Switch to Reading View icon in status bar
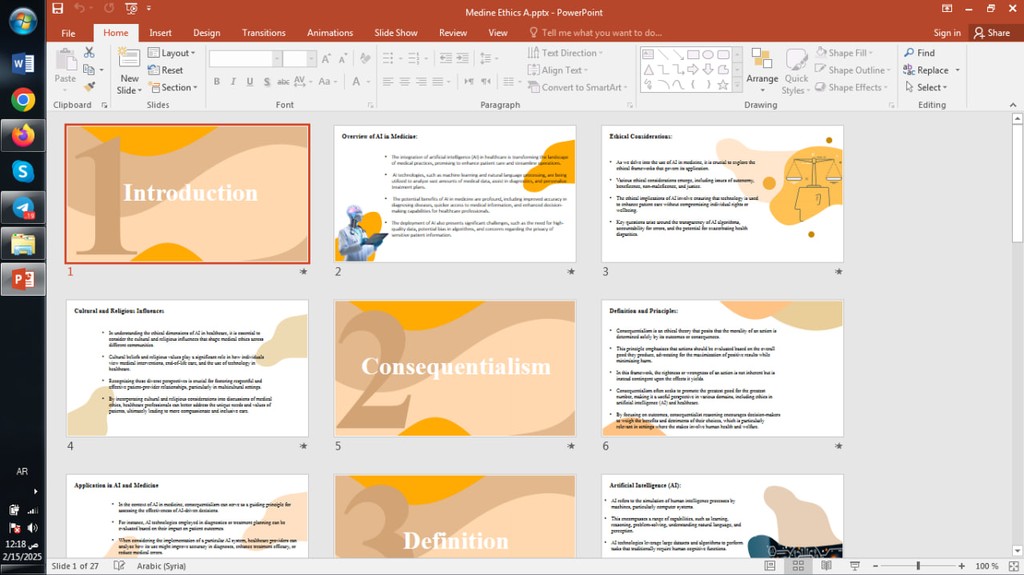Screen dimensions: 1024x575 click(826, 566)
